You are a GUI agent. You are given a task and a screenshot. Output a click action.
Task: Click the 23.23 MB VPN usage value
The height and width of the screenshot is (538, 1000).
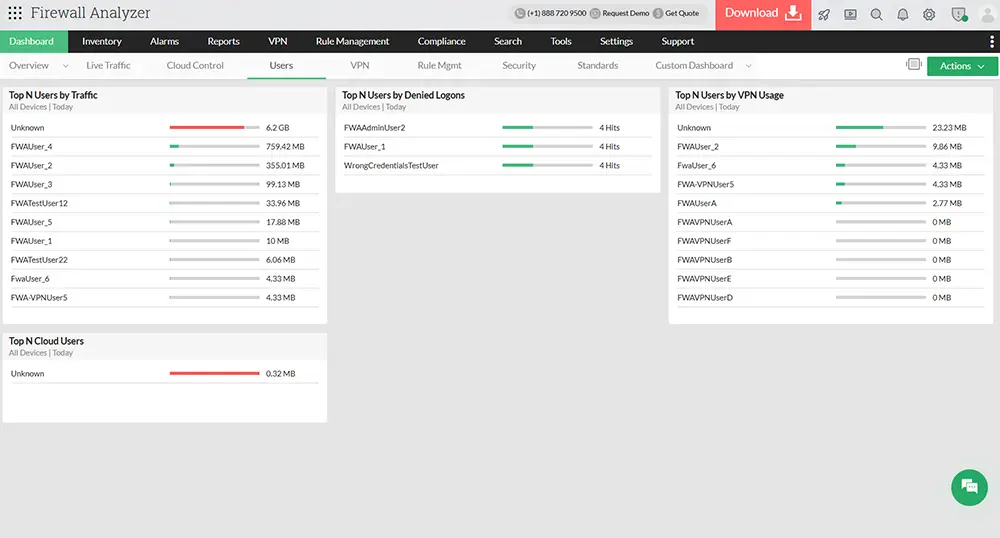(949, 127)
